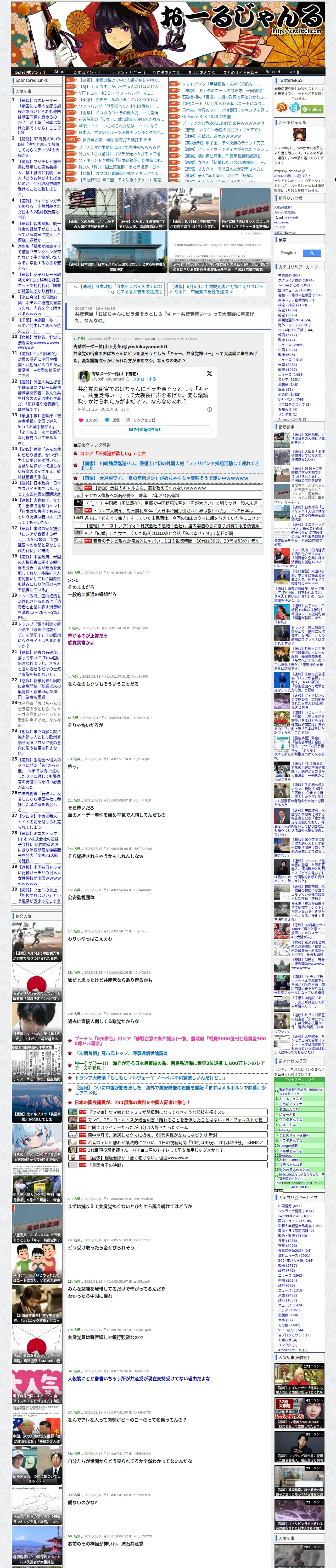Viewport: 336px width, 1568px height.
Task: Click star icon beside ロシア「不凍港が欲しい」link
Action: [76, 453]
